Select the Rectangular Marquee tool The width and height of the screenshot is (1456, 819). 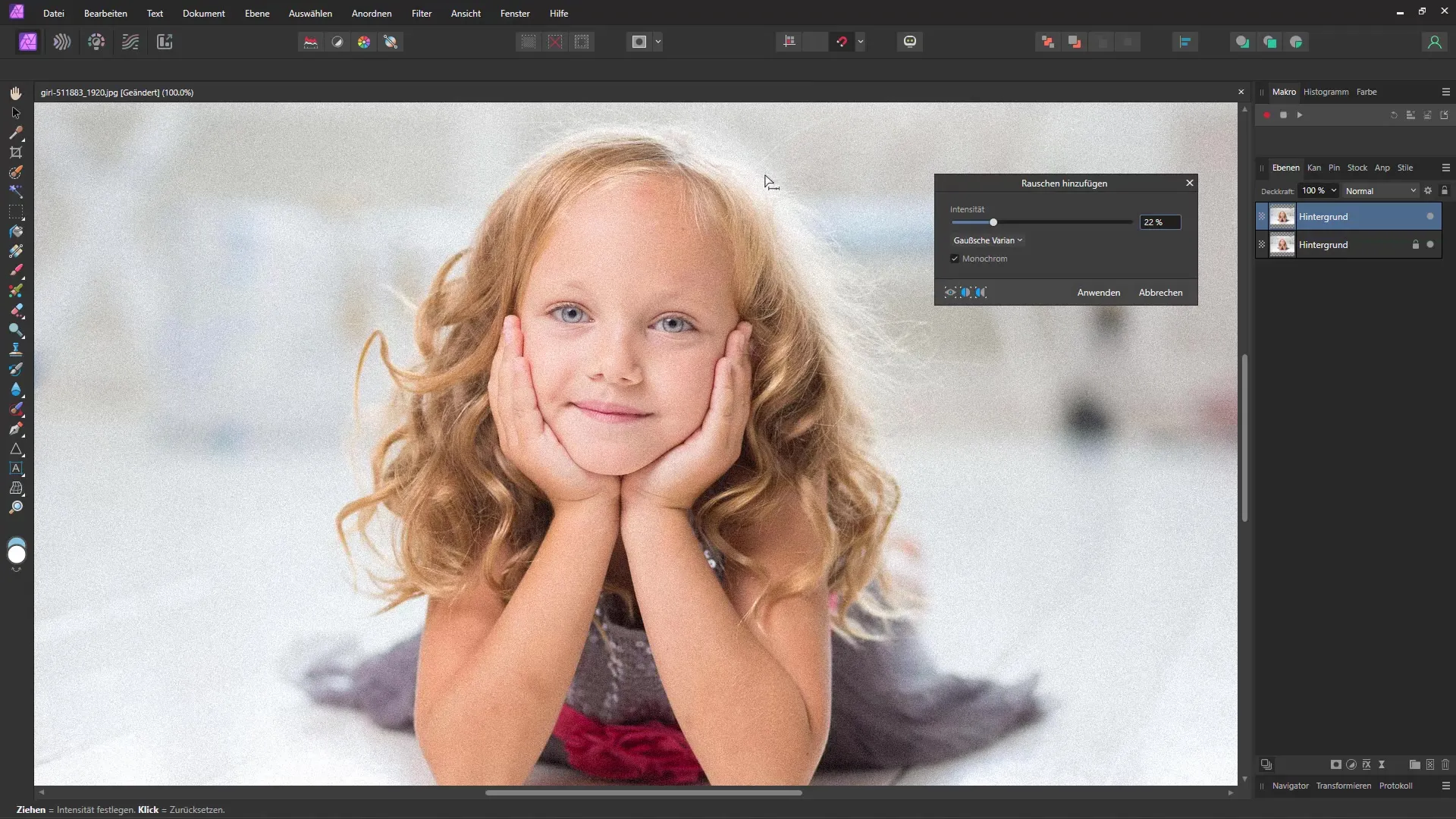click(x=16, y=212)
